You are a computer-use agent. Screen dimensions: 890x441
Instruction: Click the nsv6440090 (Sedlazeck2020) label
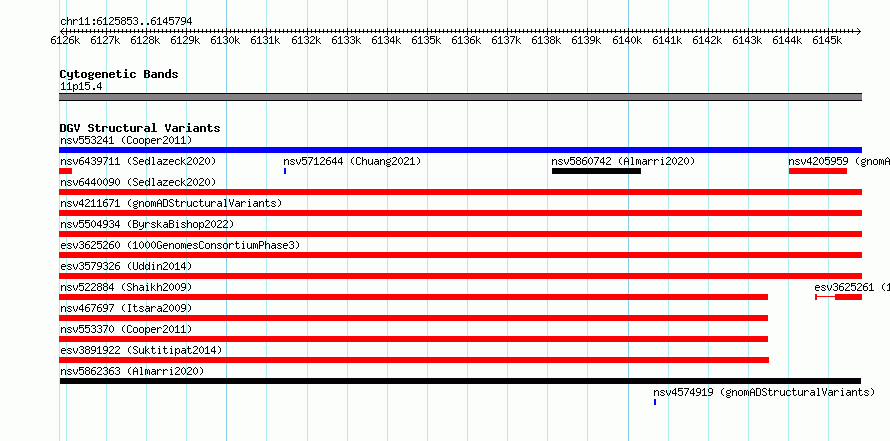[138, 182]
